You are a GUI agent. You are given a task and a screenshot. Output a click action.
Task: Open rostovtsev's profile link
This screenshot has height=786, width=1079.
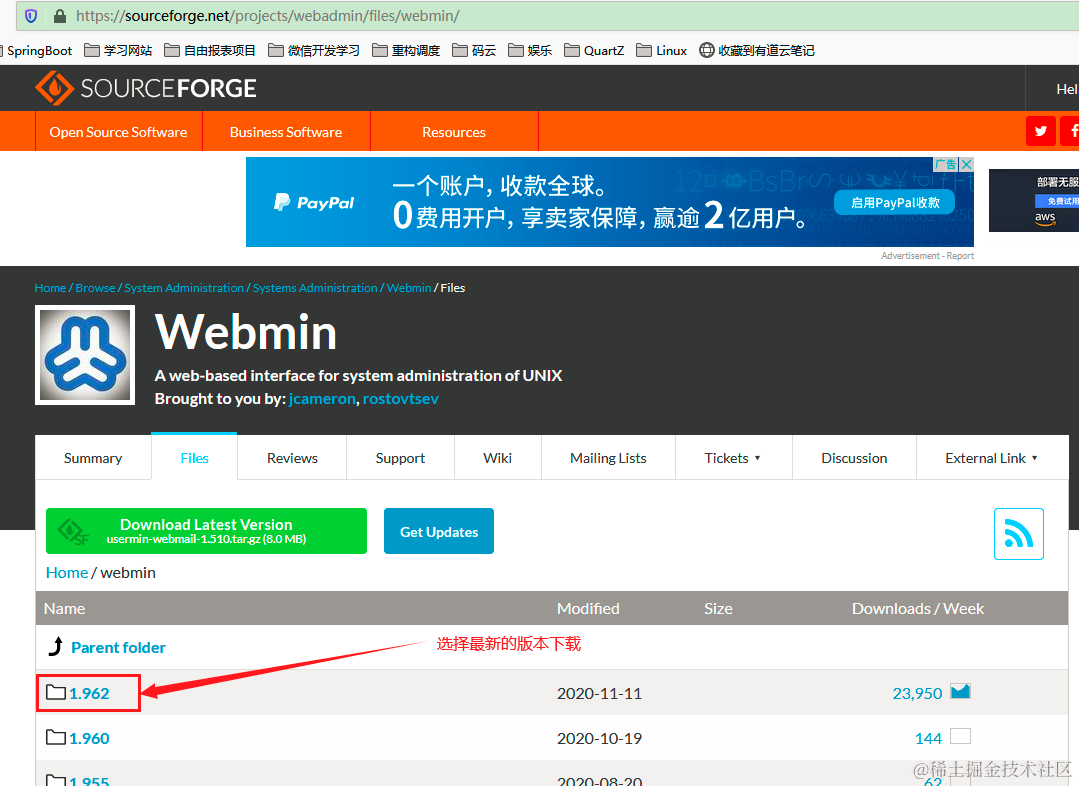tap(400, 399)
